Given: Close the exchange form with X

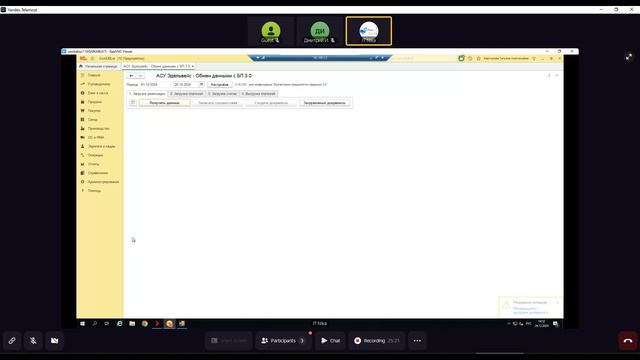Looking at the screenshot, I should point(557,76).
